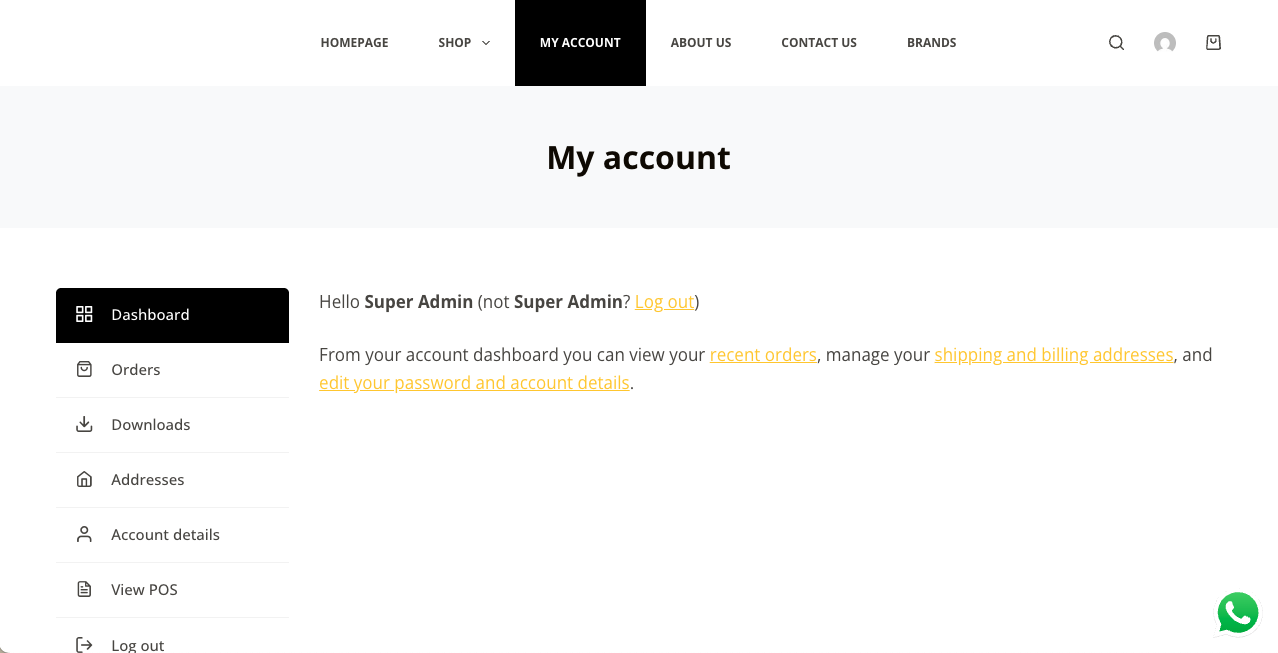Click the "recent orders" link
Viewport: 1278px width, 653px height.
coord(763,355)
